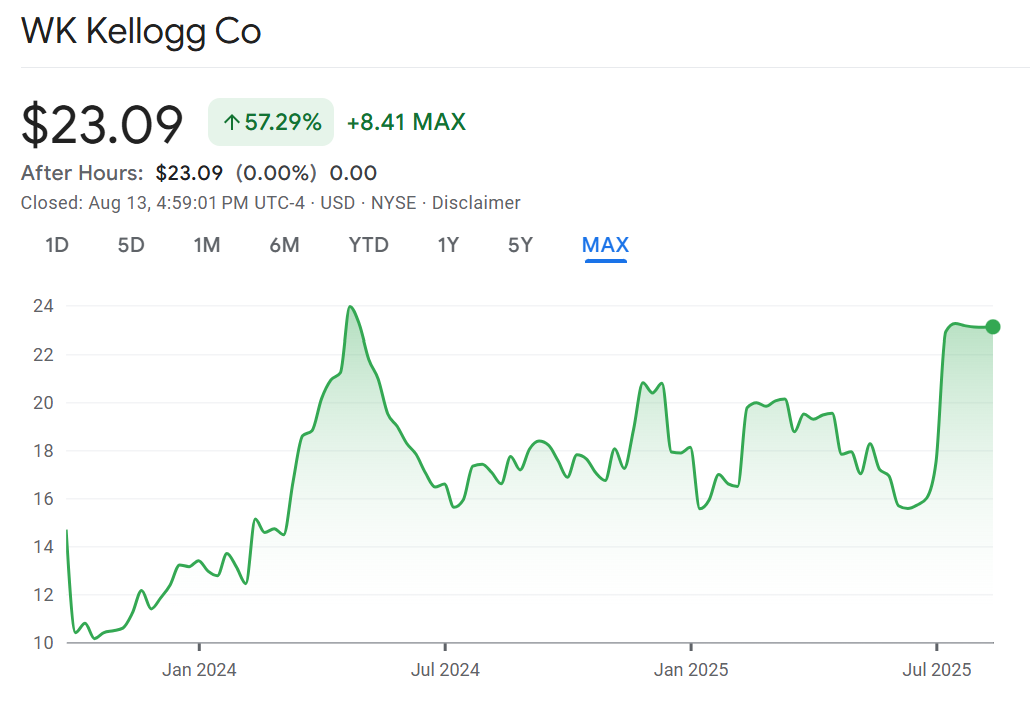The height and width of the screenshot is (708, 1030).
Task: Click the WK Kellogg Co title
Action: click(x=141, y=32)
